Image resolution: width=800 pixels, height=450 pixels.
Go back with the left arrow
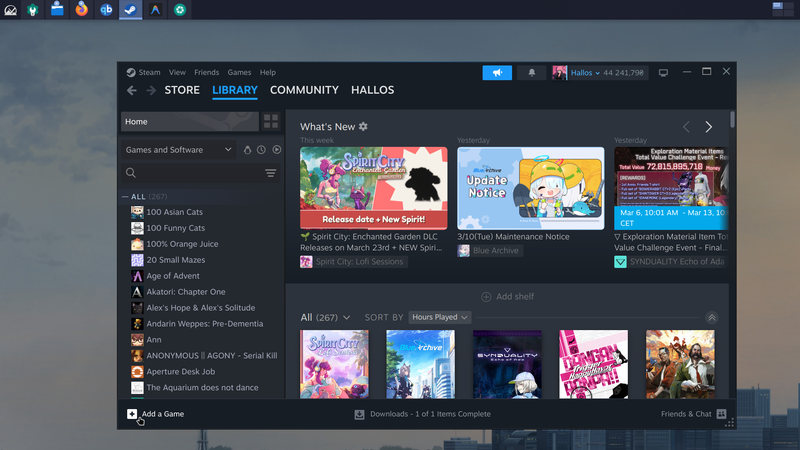[132, 90]
